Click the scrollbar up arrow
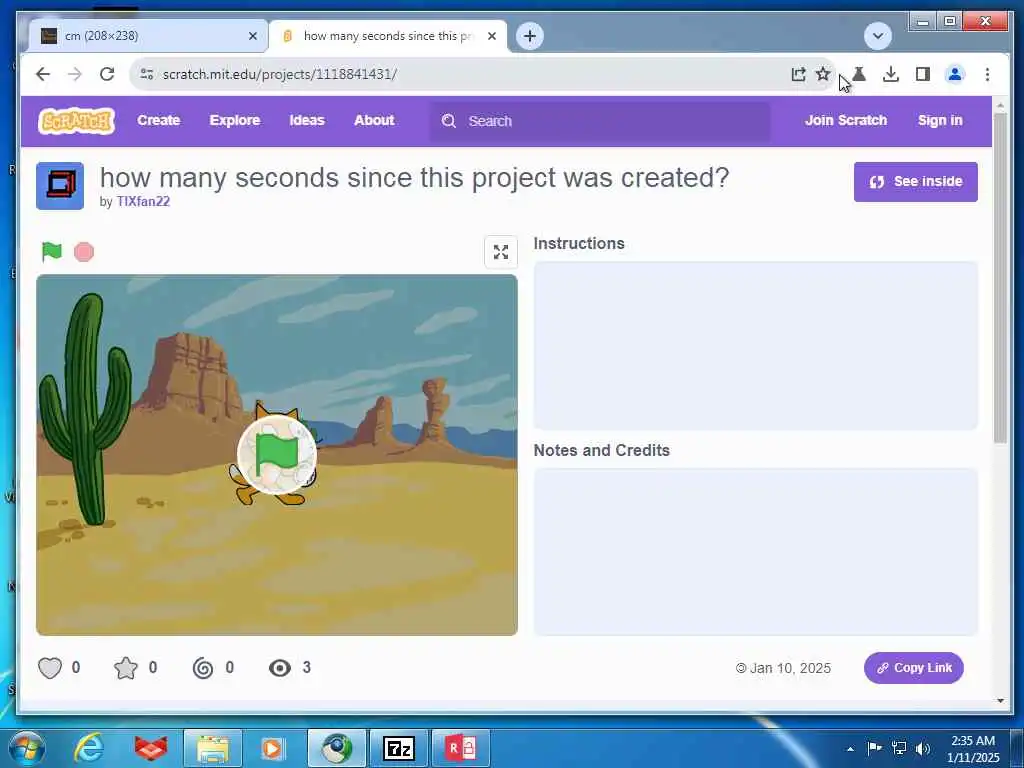This screenshot has width=1024, height=768. coord(1000,104)
